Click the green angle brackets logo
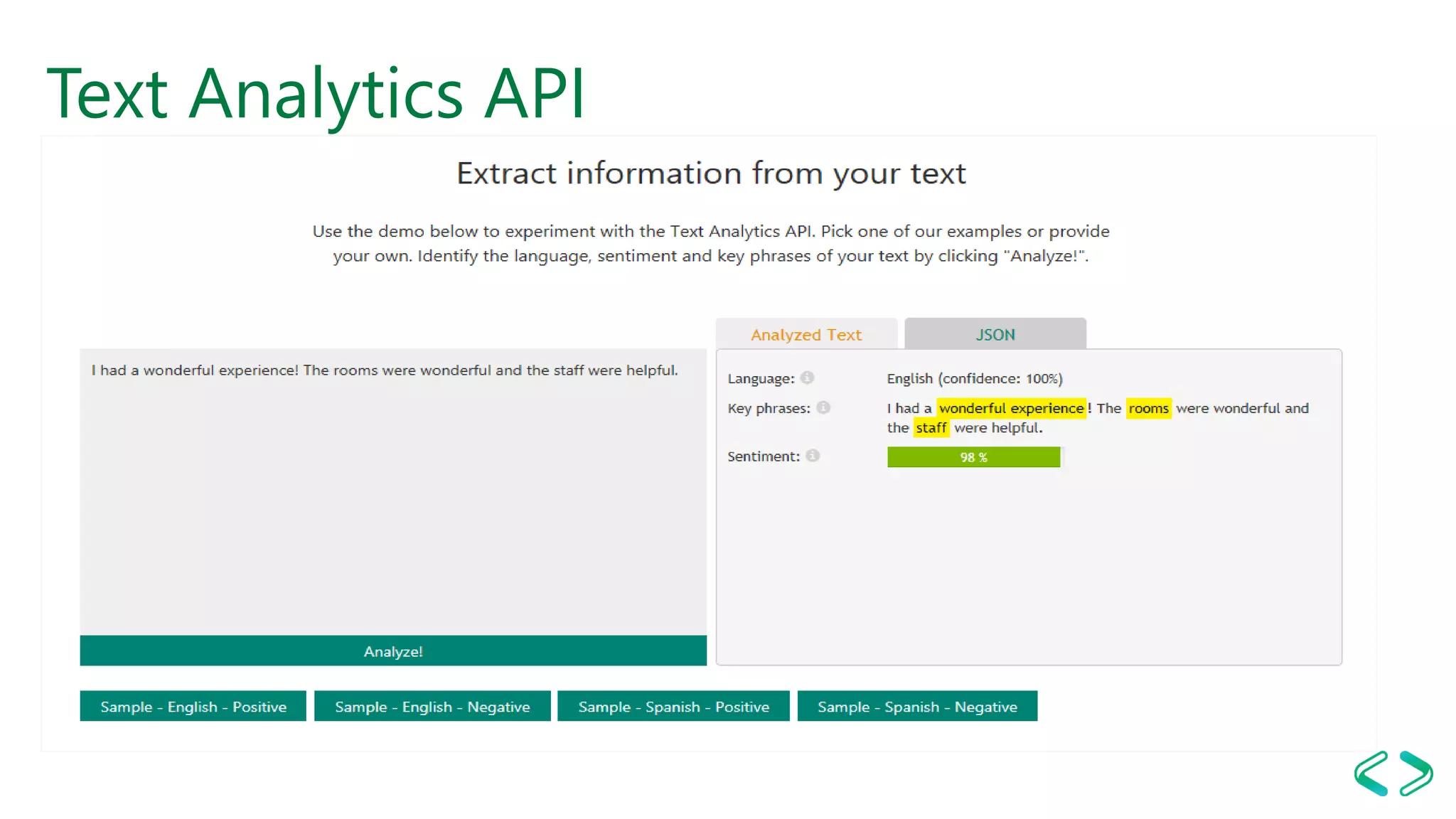Screen dimensions: 1456x819 tap(1393, 773)
